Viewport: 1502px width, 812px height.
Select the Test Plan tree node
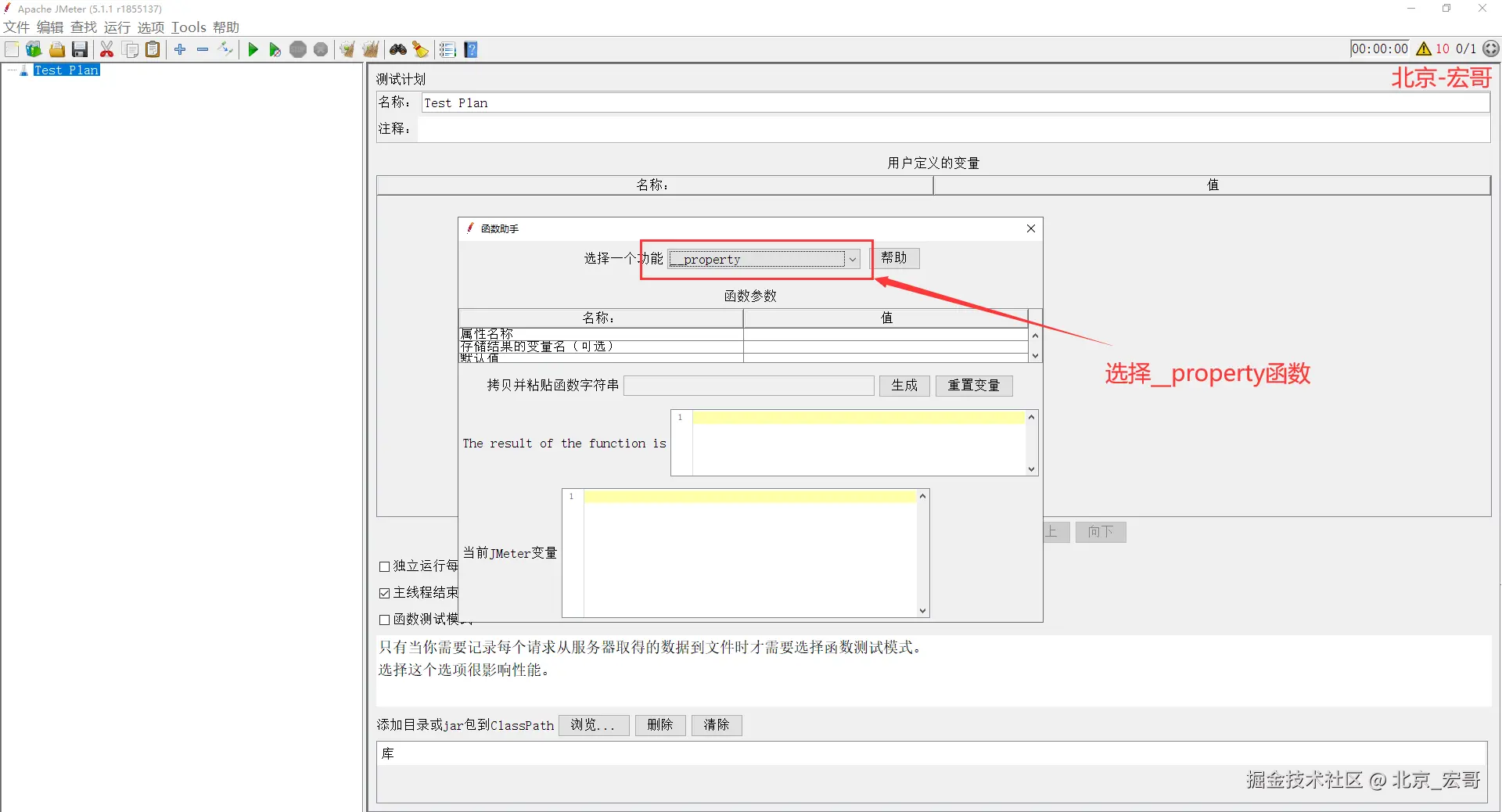pyautogui.click(x=66, y=70)
